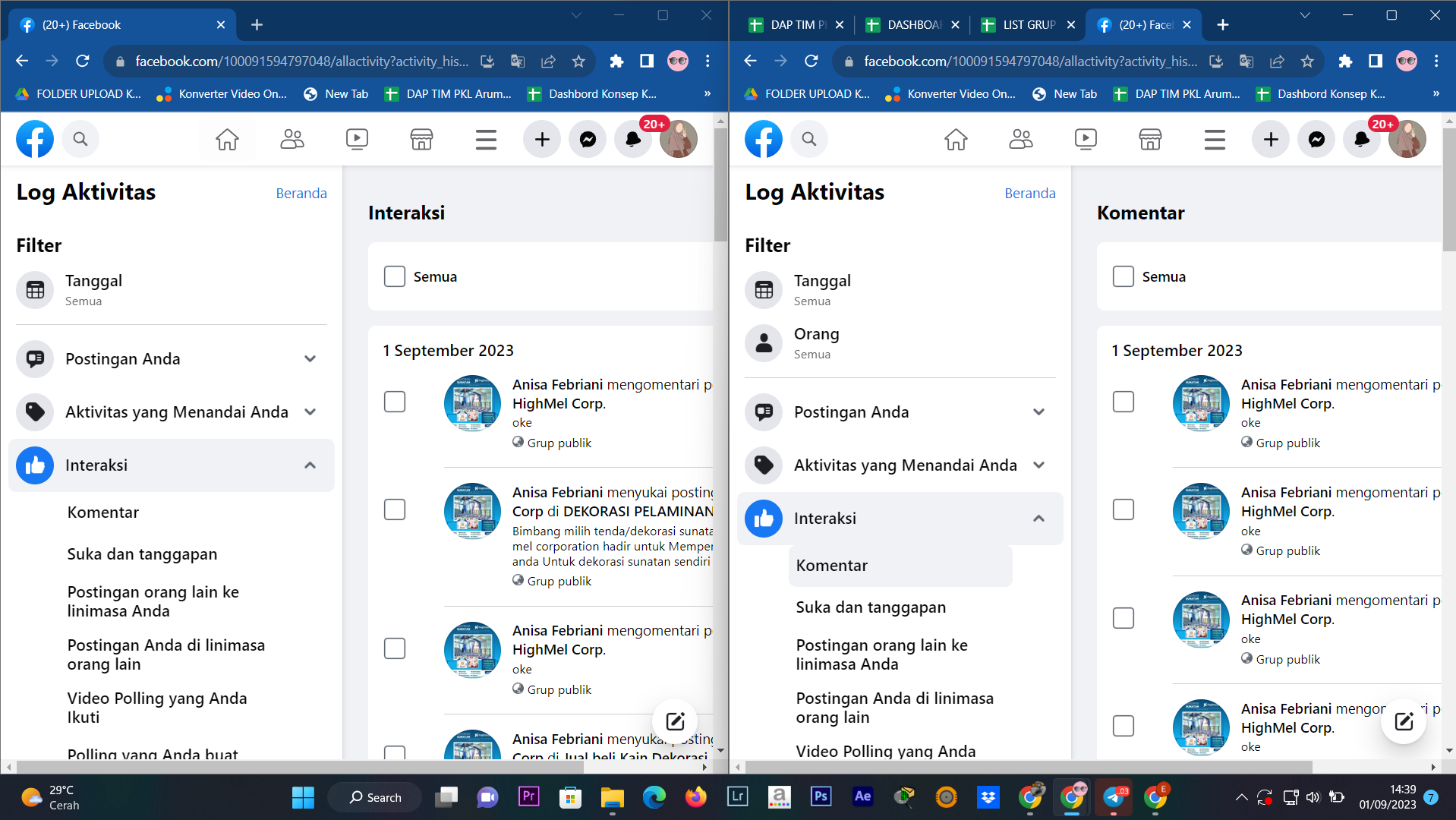Click the new message pencil in left window
The height and width of the screenshot is (820, 1456).
tap(675, 721)
